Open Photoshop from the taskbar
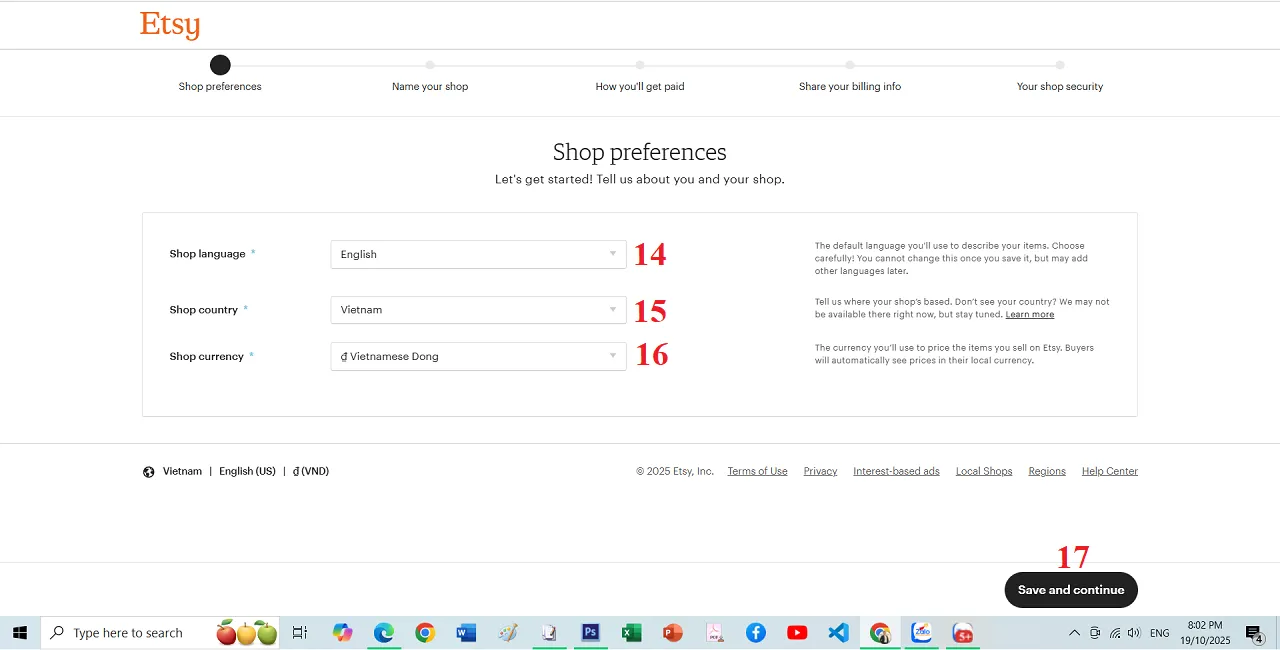Screen dimensions: 1280x650 (590, 633)
